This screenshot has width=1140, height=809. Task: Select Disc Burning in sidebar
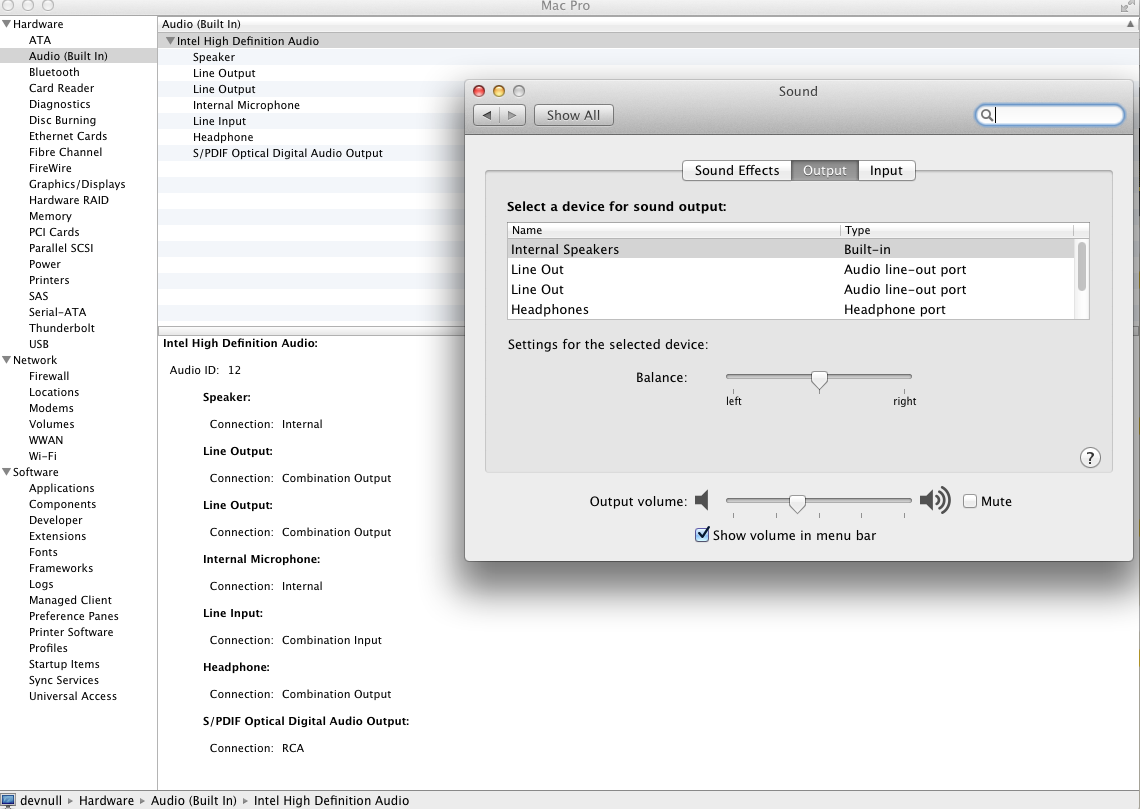click(x=63, y=120)
